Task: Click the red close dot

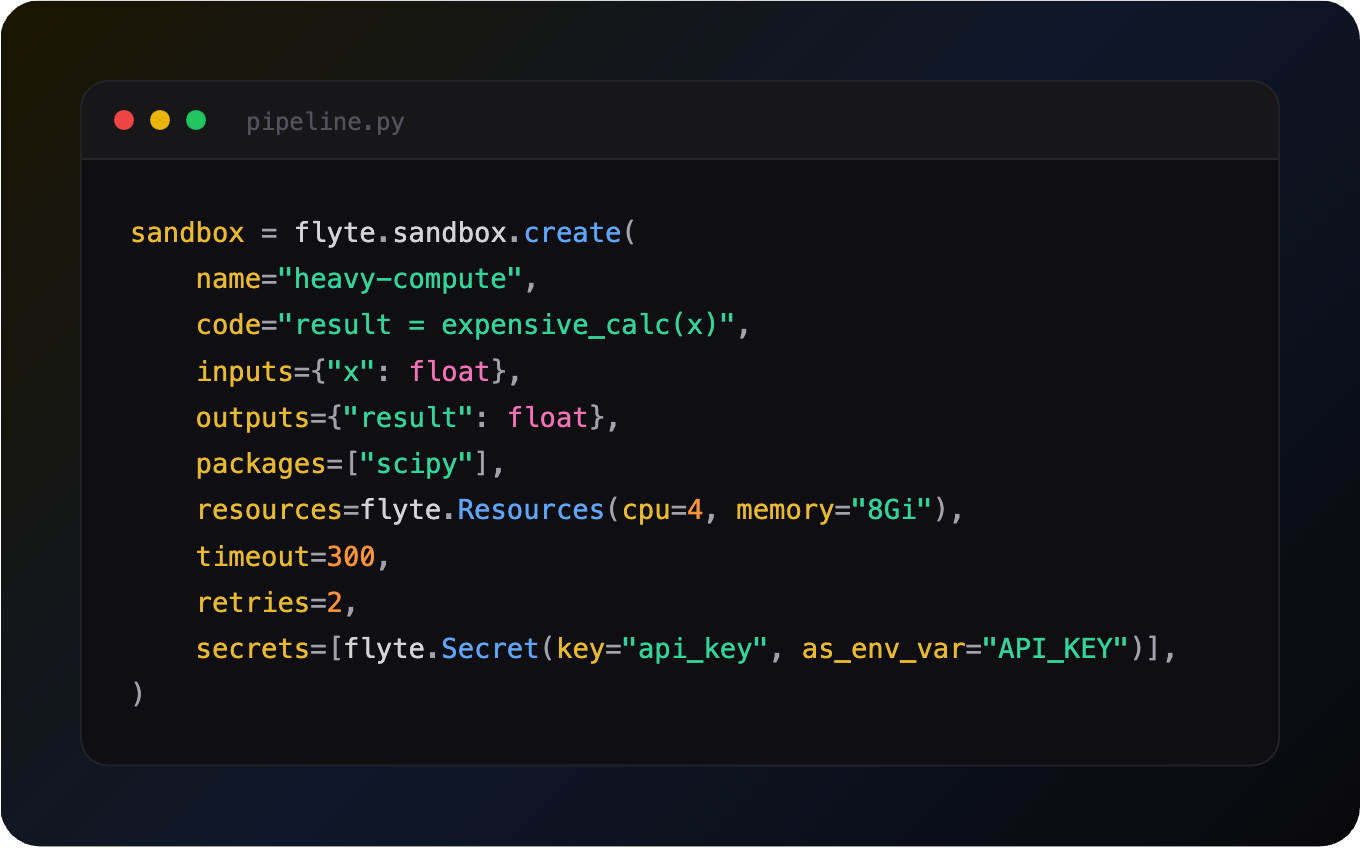Action: click(x=124, y=120)
